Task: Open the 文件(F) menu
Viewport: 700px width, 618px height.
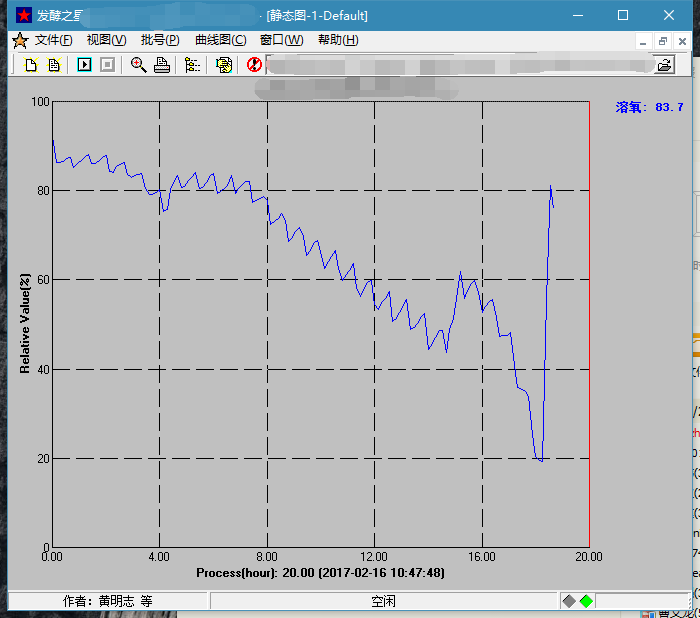Action: pyautogui.click(x=53, y=40)
